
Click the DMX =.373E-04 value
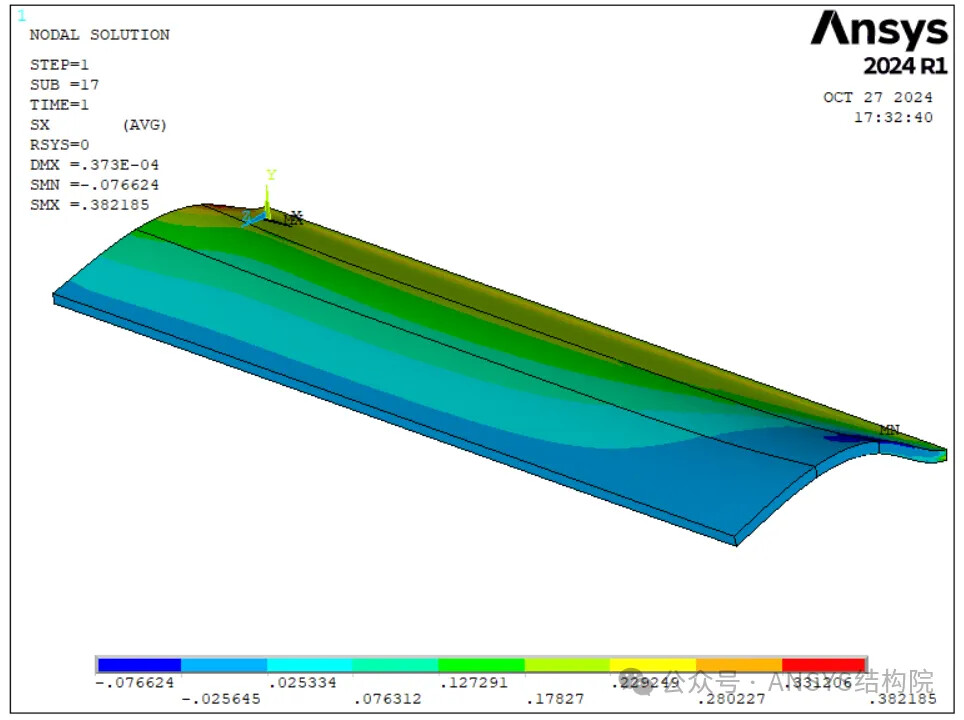(94, 165)
